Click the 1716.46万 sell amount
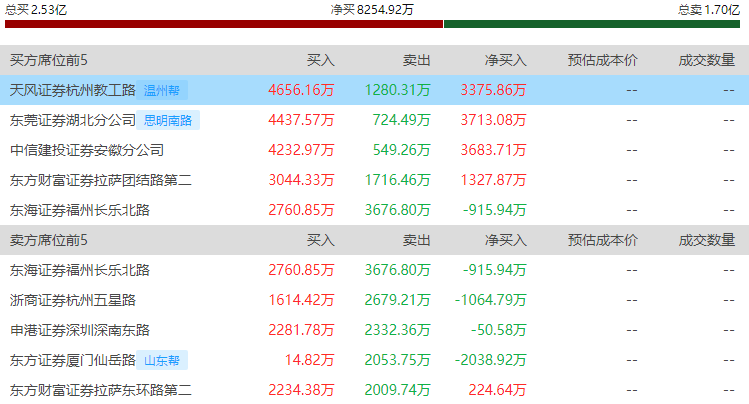Image resolution: width=749 pixels, height=404 pixels. point(397,181)
